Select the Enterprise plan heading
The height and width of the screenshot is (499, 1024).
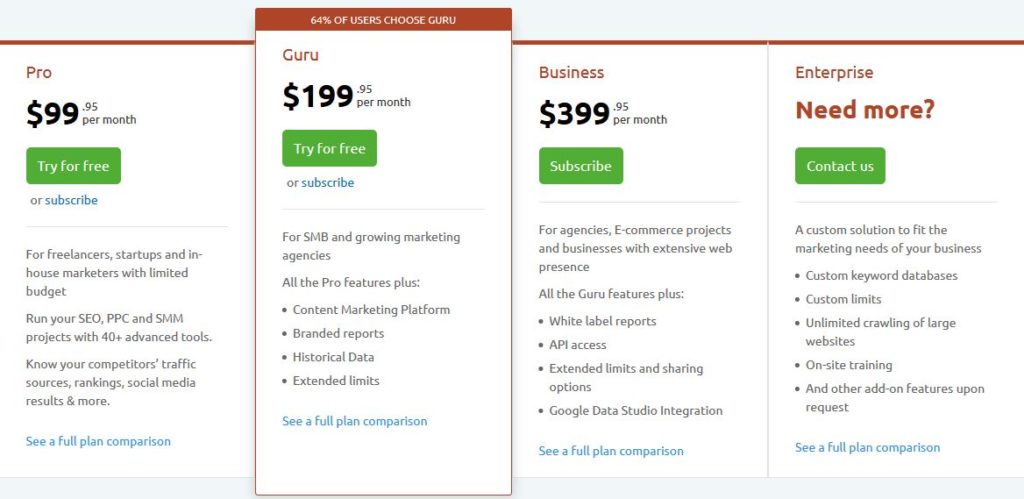coord(834,72)
